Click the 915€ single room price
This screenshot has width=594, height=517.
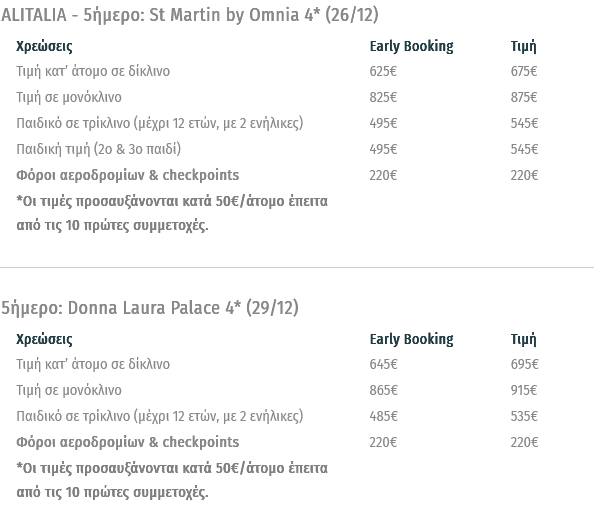click(x=524, y=390)
